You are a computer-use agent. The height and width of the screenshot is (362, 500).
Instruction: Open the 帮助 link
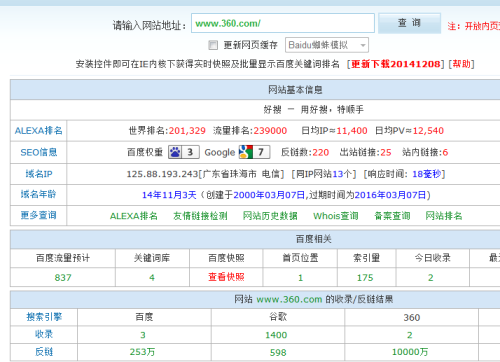tap(461, 64)
